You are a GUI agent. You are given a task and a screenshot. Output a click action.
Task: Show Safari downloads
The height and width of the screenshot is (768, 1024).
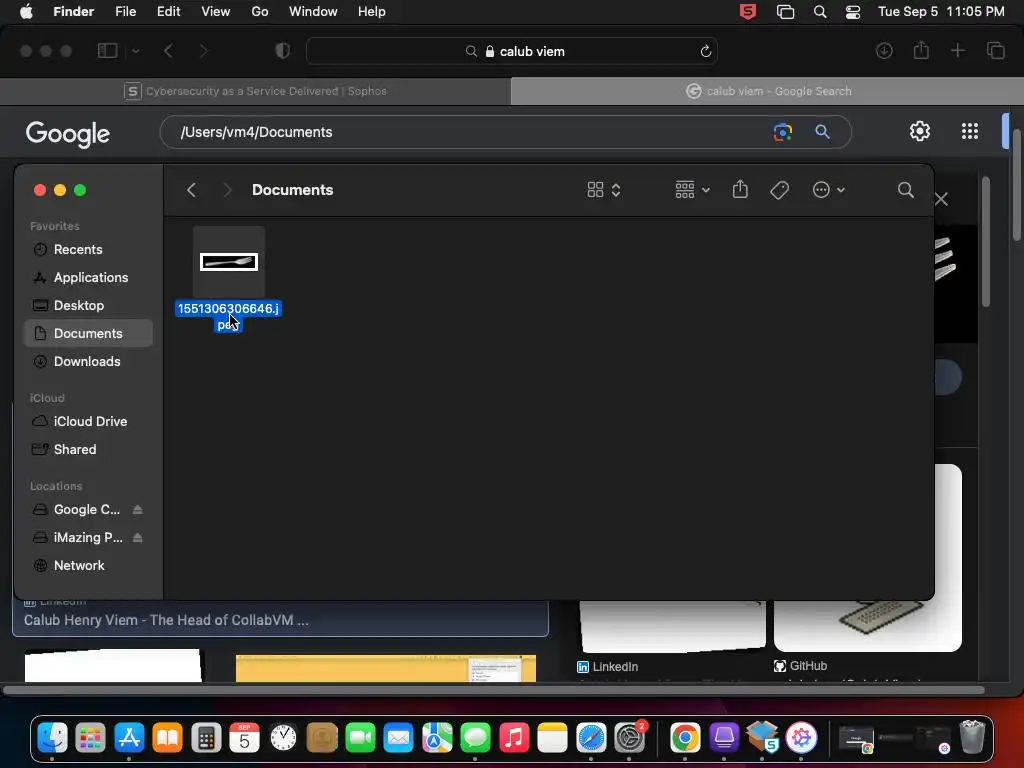pyautogui.click(x=884, y=50)
